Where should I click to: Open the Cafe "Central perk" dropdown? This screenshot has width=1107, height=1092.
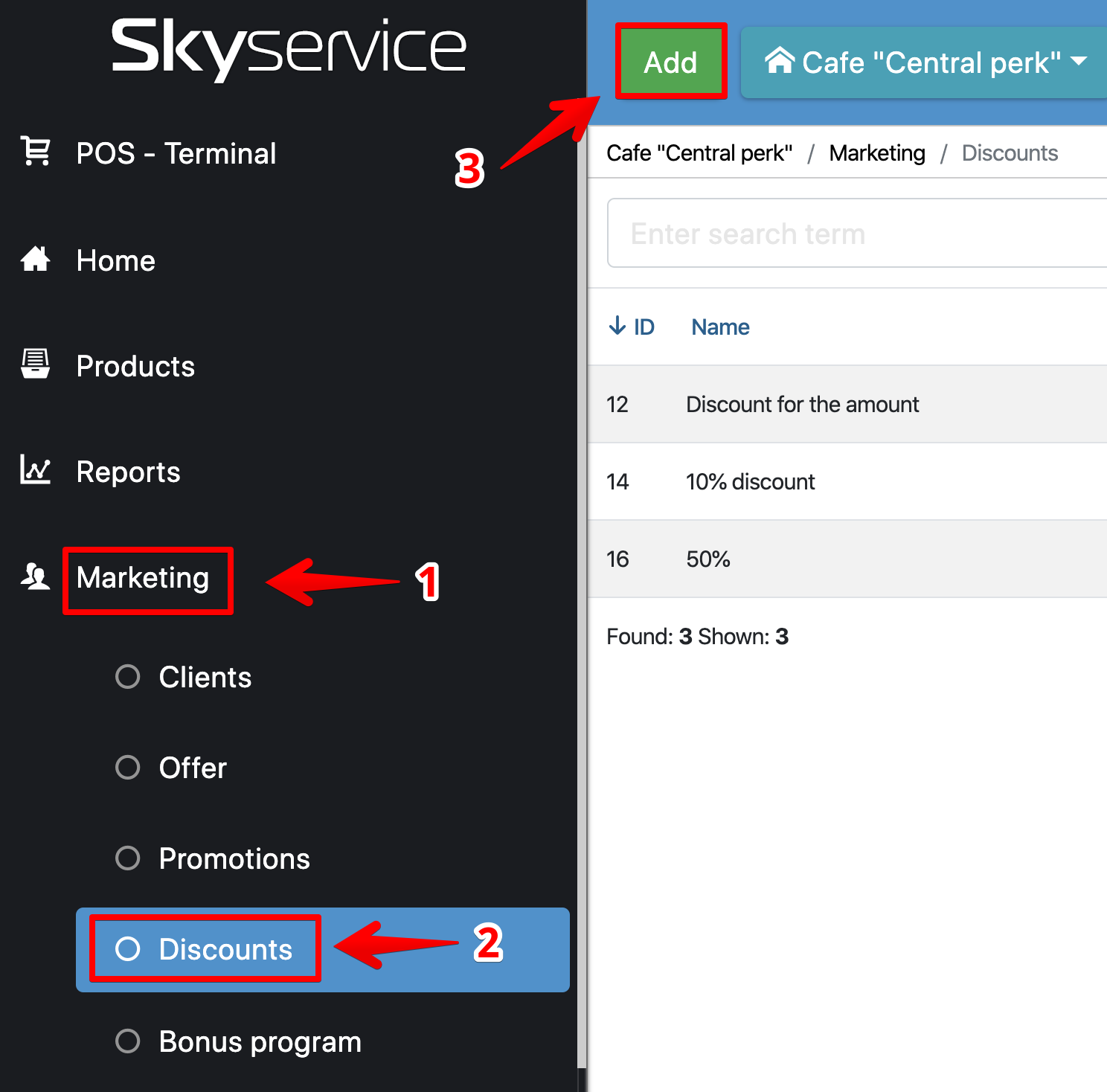click(926, 62)
